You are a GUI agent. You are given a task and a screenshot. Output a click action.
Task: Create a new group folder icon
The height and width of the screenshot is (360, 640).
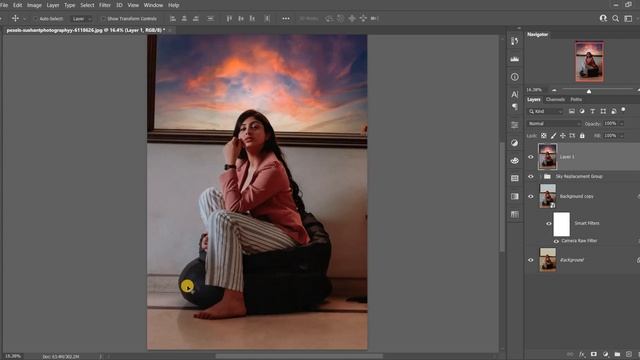coord(617,354)
